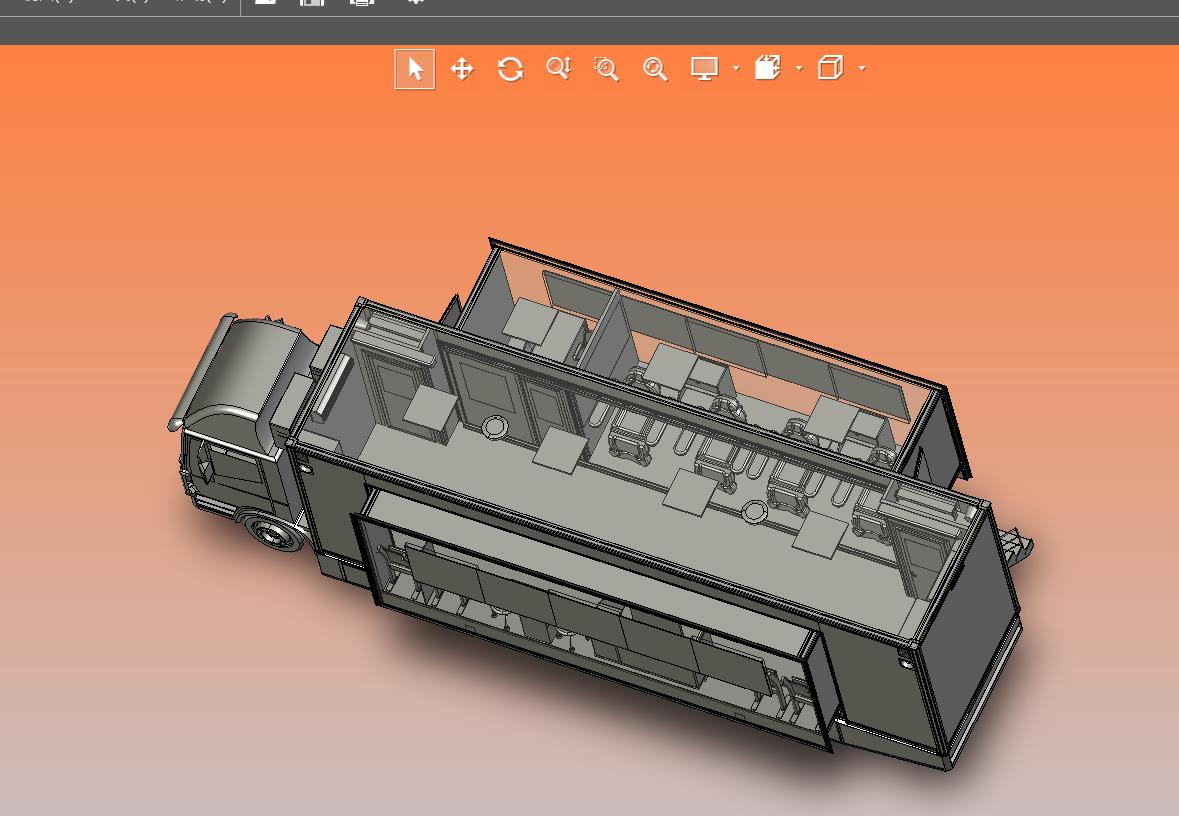Activate the Zoom to area tool

[607, 69]
